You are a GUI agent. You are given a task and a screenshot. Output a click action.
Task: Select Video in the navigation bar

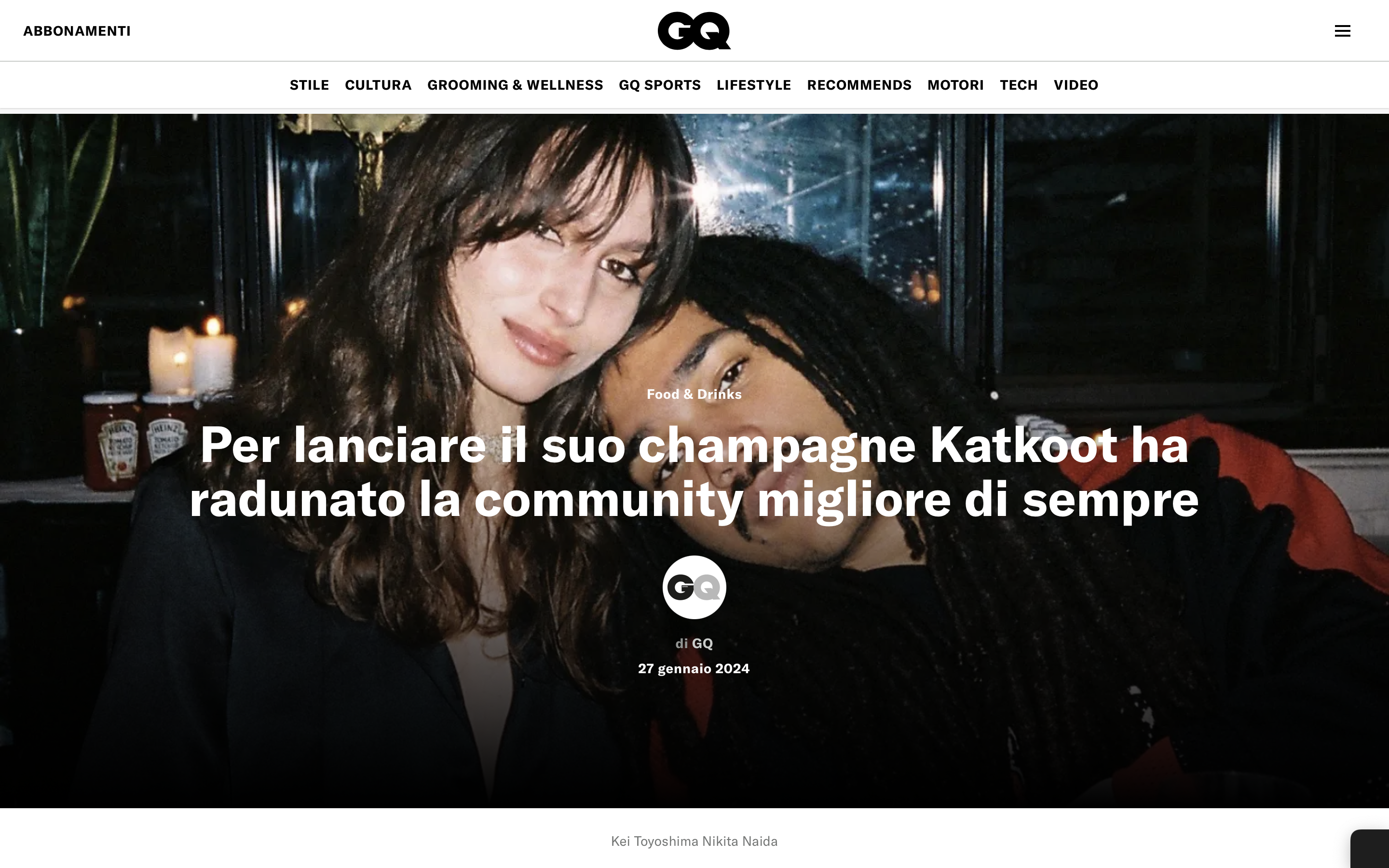pyautogui.click(x=1076, y=85)
